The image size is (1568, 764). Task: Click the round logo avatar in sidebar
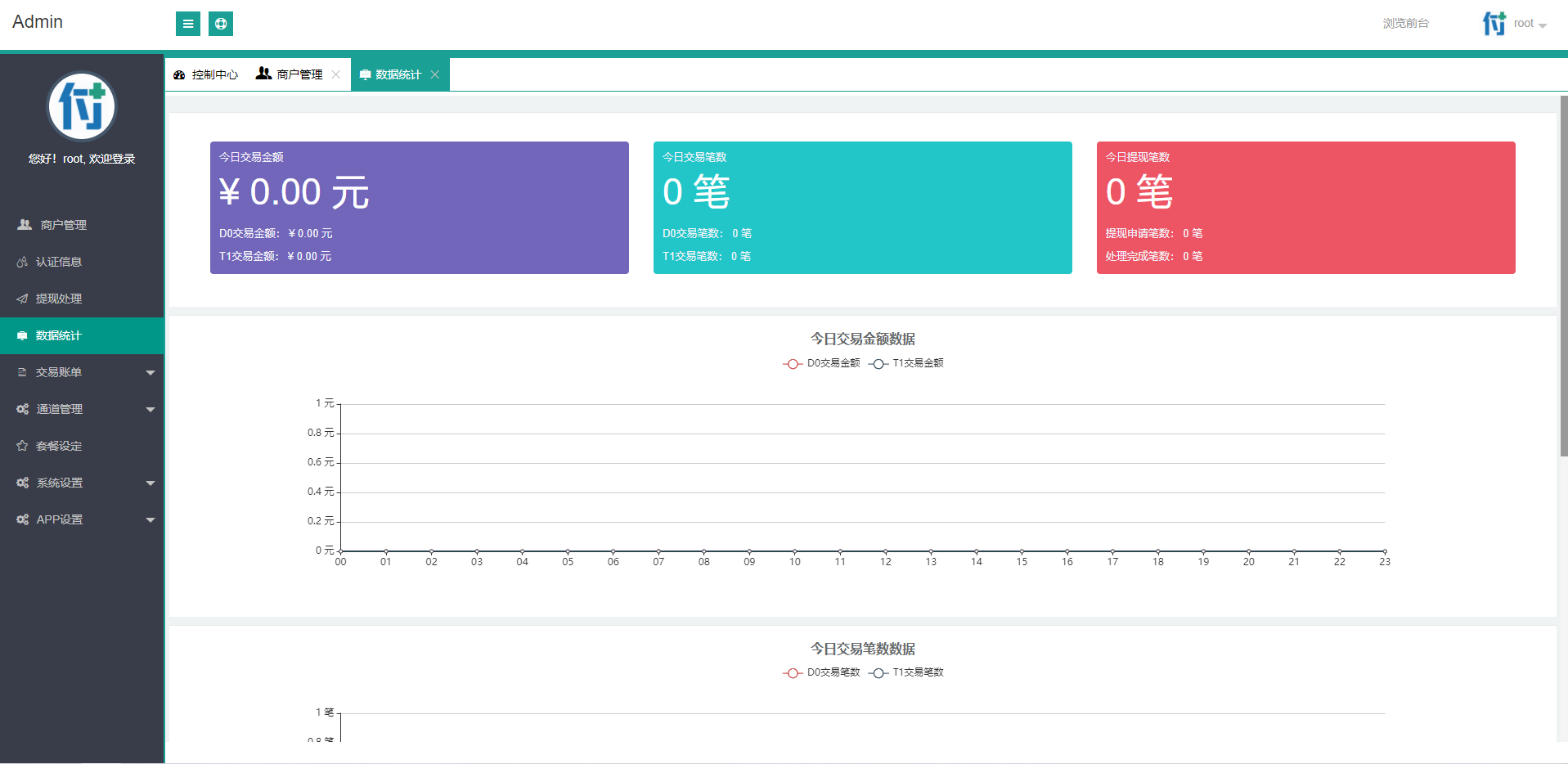(x=82, y=106)
